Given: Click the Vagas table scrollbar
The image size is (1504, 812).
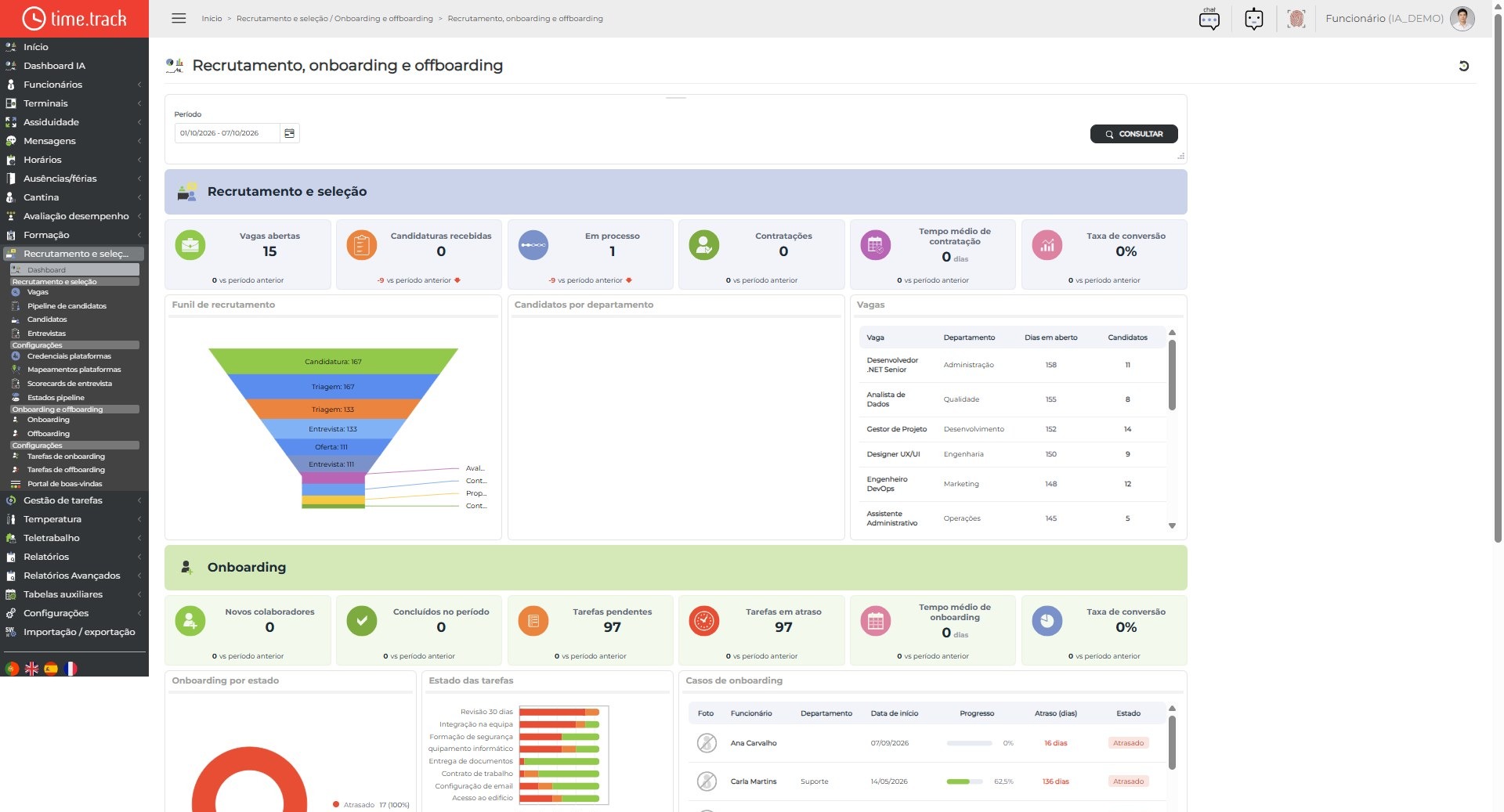Looking at the screenshot, I should [x=1172, y=374].
